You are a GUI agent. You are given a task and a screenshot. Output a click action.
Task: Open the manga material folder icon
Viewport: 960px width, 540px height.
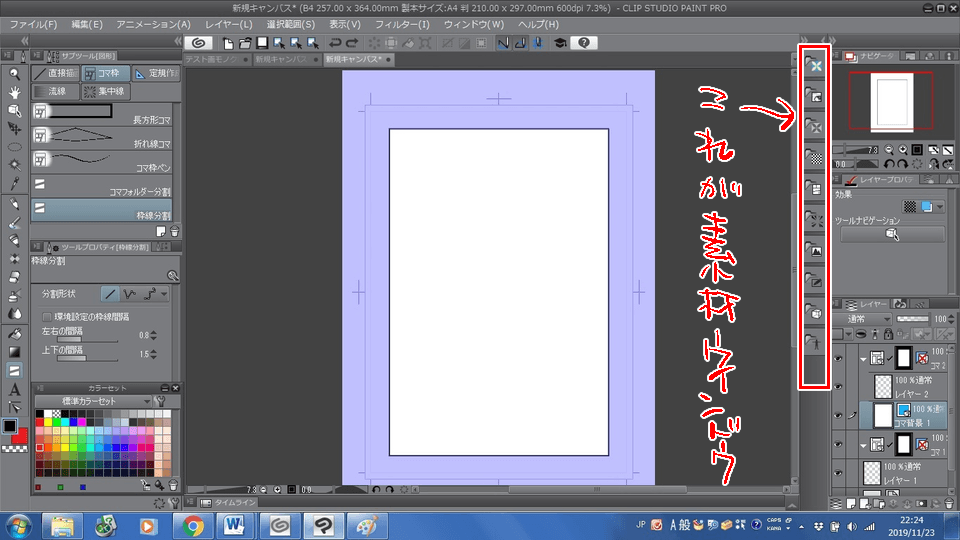pos(814,188)
